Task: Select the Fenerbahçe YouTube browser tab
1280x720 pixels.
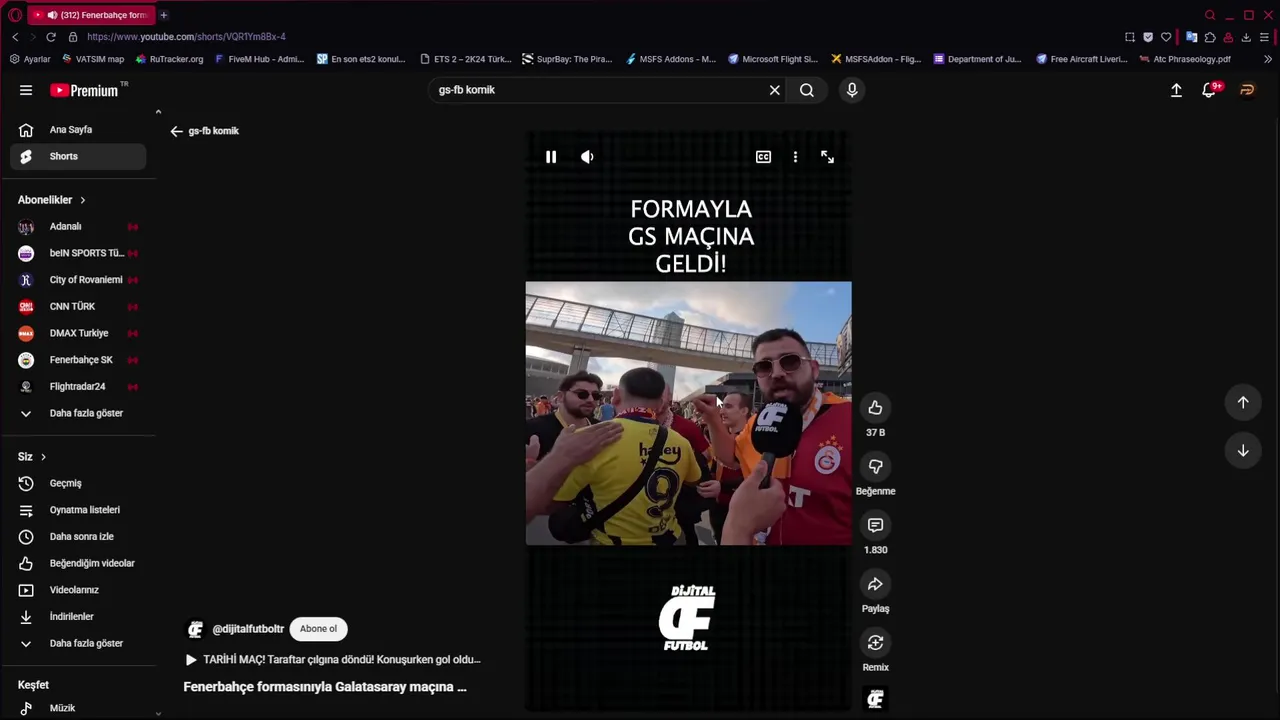Action: coord(90,15)
